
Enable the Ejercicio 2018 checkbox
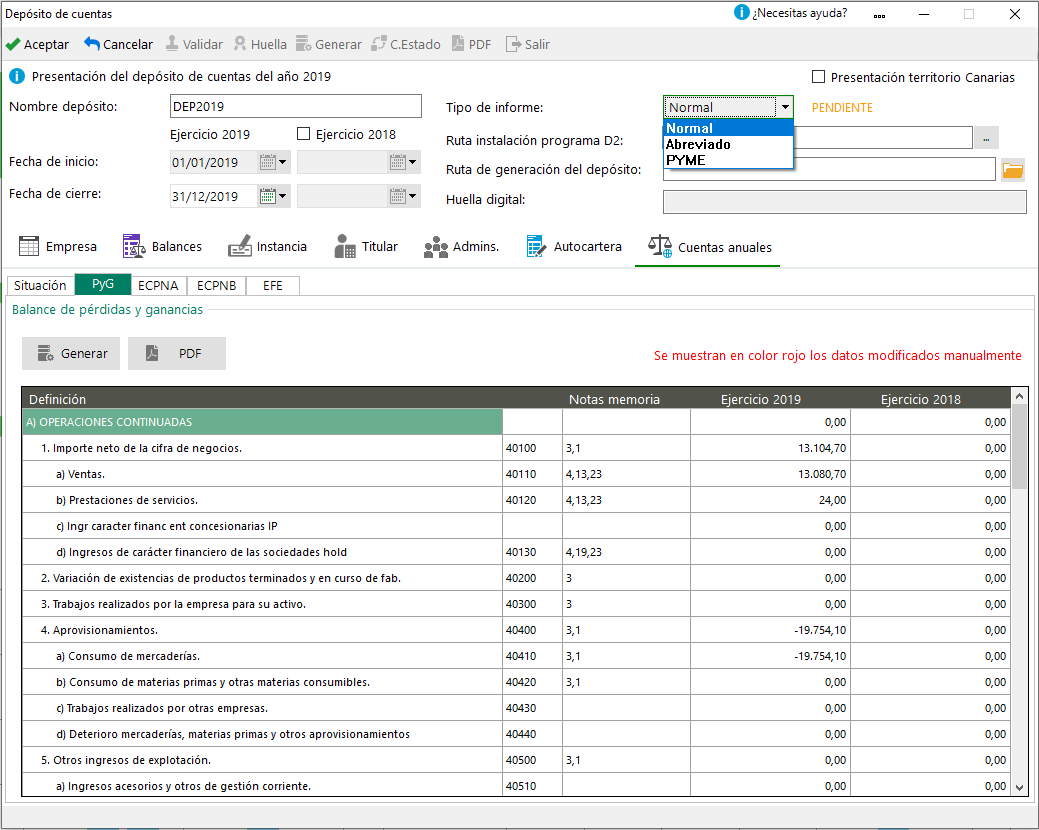[303, 134]
